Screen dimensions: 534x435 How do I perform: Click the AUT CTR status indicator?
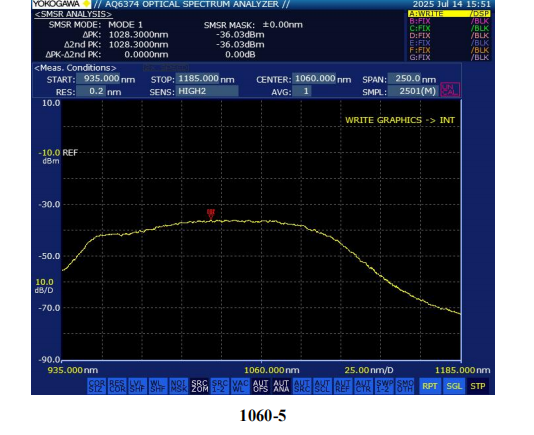(363, 386)
